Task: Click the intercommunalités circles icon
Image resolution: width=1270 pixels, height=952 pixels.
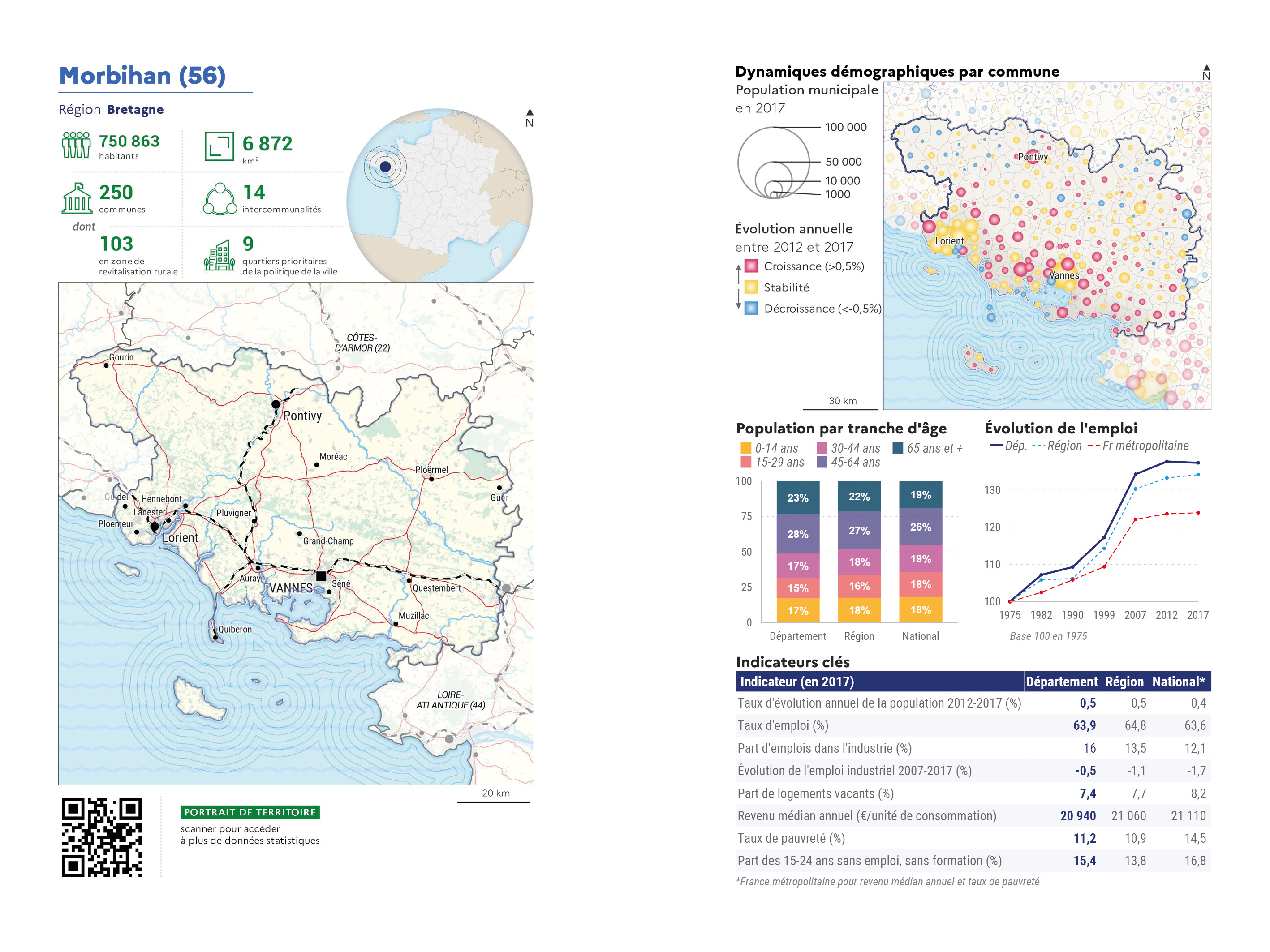Action: click(220, 198)
